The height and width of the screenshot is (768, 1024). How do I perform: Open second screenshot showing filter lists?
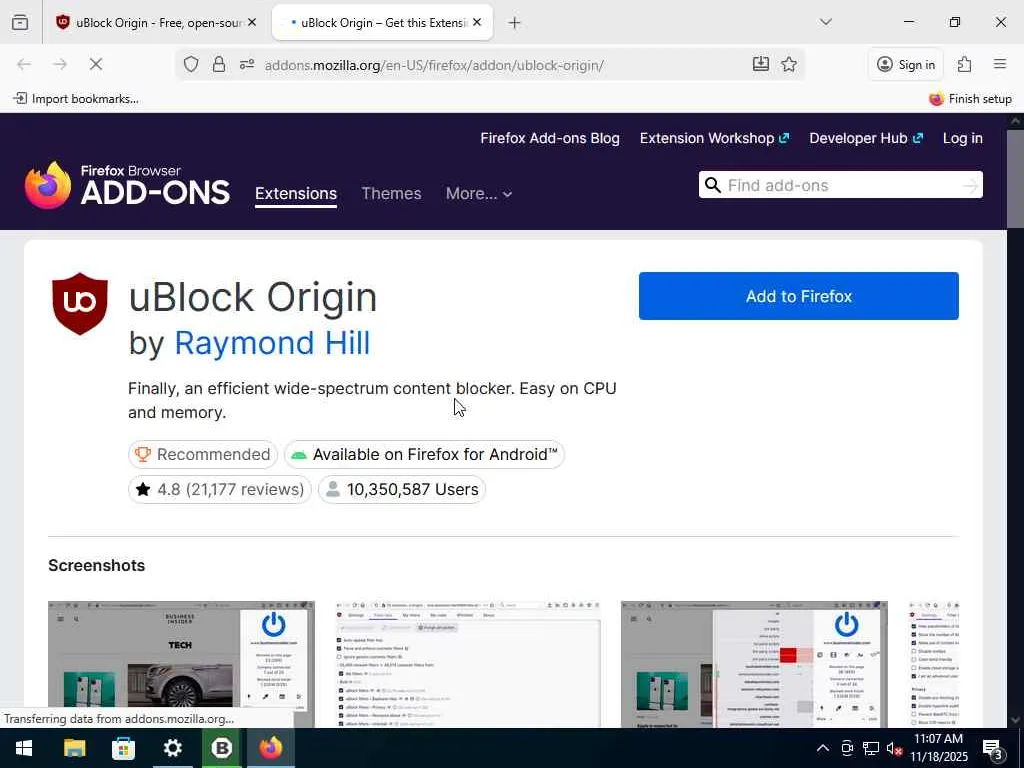pyautogui.click(x=468, y=664)
